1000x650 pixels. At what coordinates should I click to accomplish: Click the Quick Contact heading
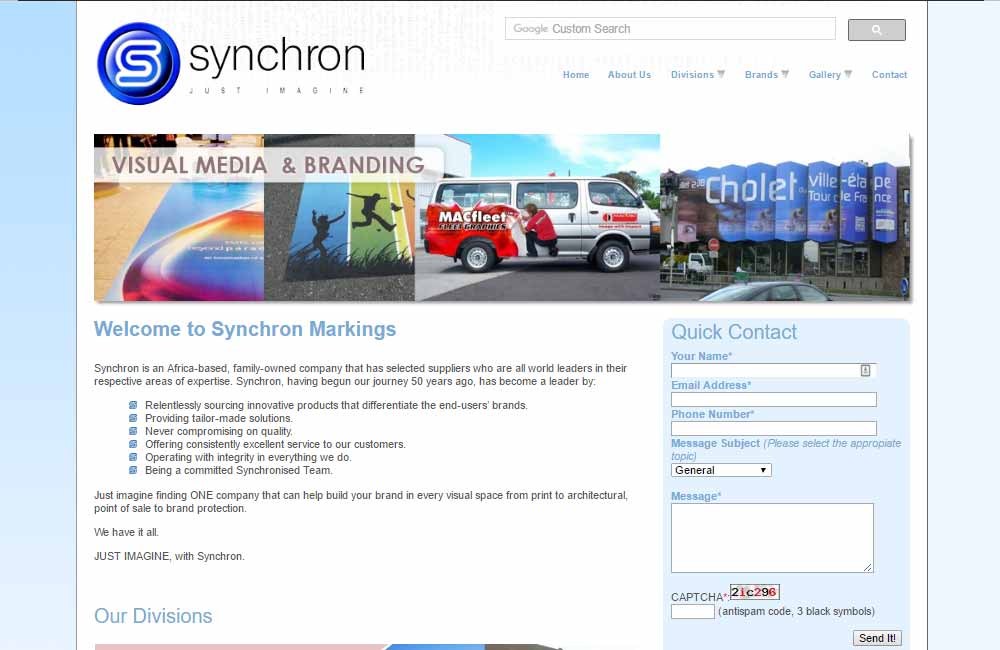tap(734, 332)
